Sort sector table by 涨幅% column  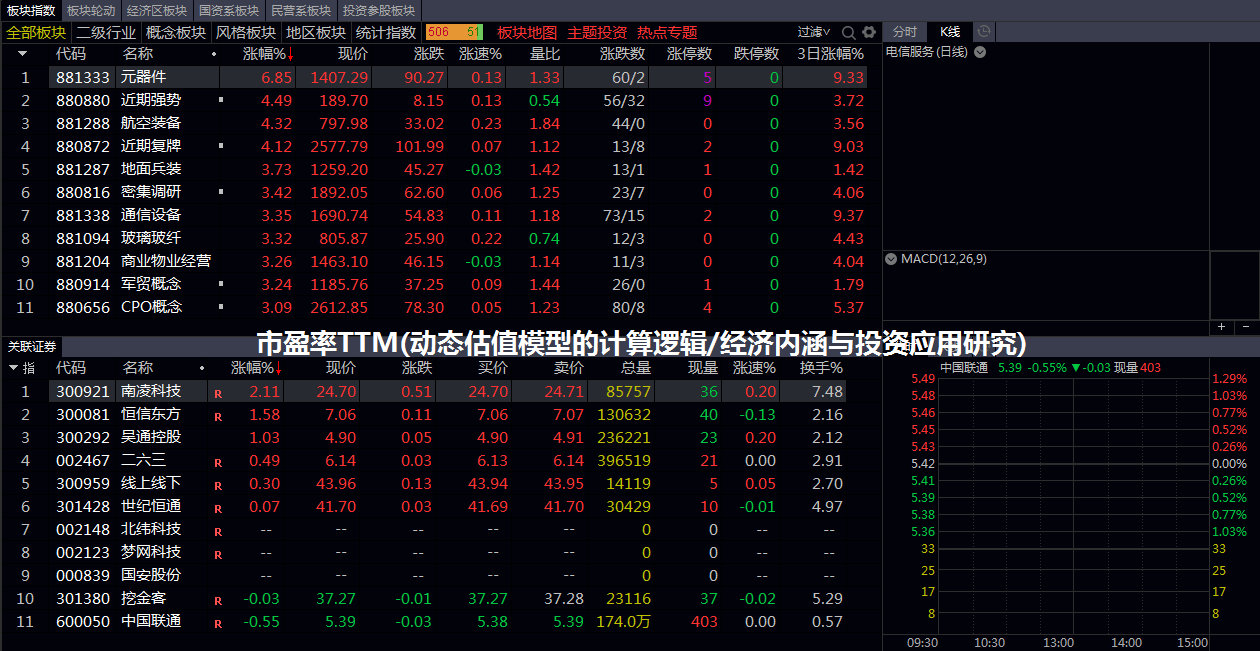(x=268, y=54)
